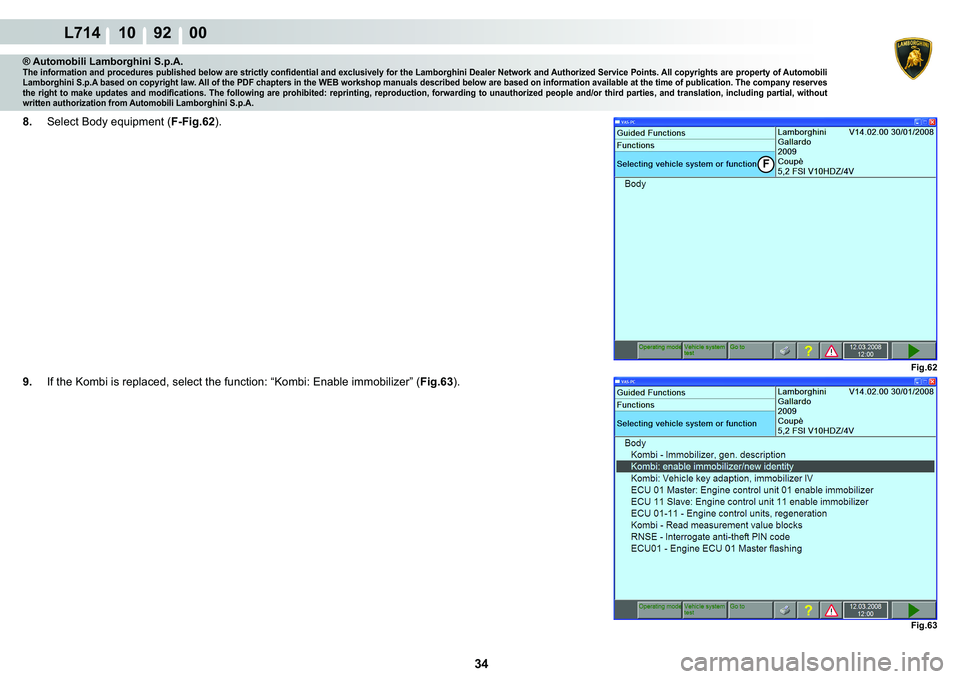This screenshot has height=679, width=960.
Task: Select the Body entry in Fig.63
Action: pyautogui.click(x=635, y=443)
